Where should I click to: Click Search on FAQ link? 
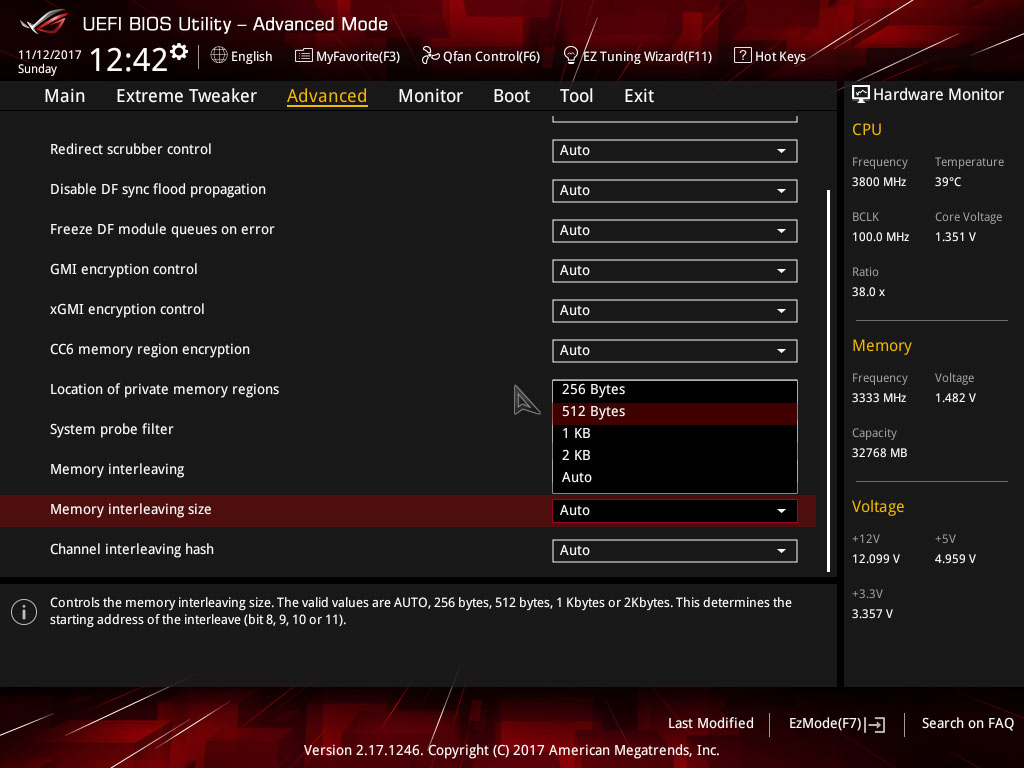967,724
